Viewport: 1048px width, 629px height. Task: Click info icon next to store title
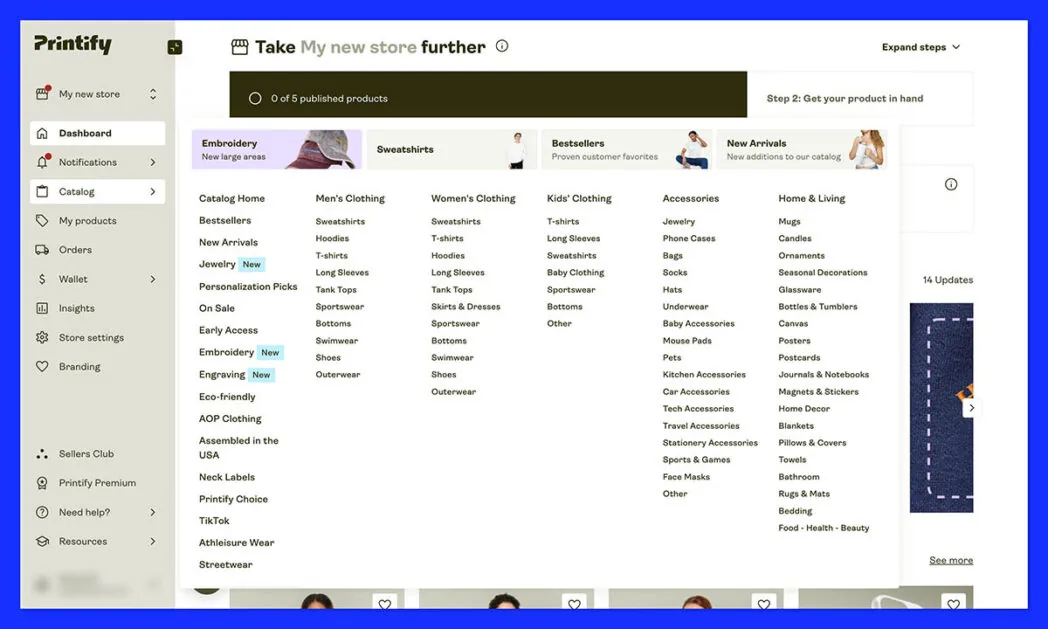[502, 46]
